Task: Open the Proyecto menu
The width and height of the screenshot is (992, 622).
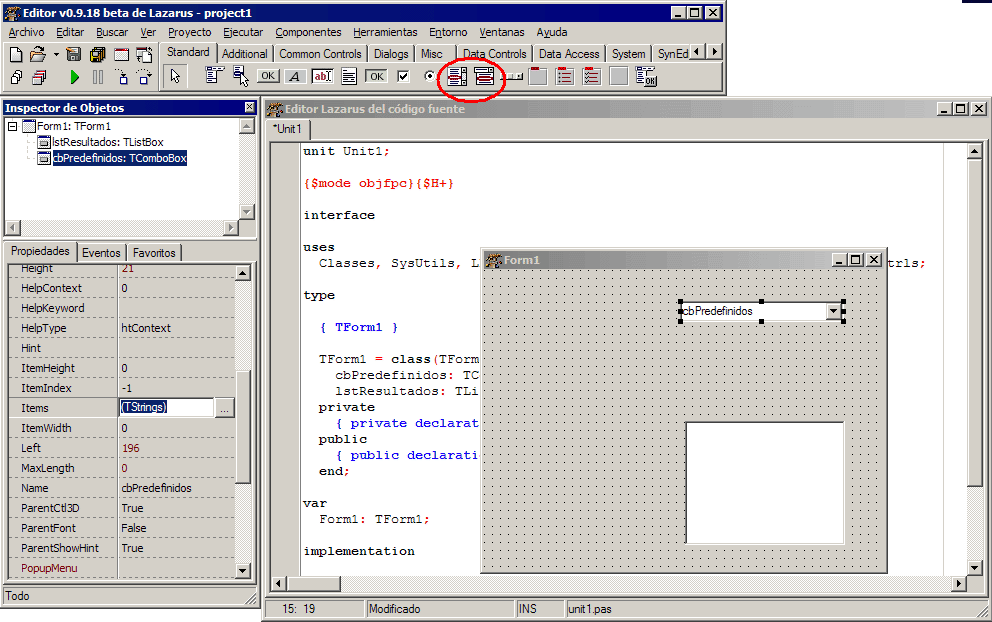Action: [190, 32]
